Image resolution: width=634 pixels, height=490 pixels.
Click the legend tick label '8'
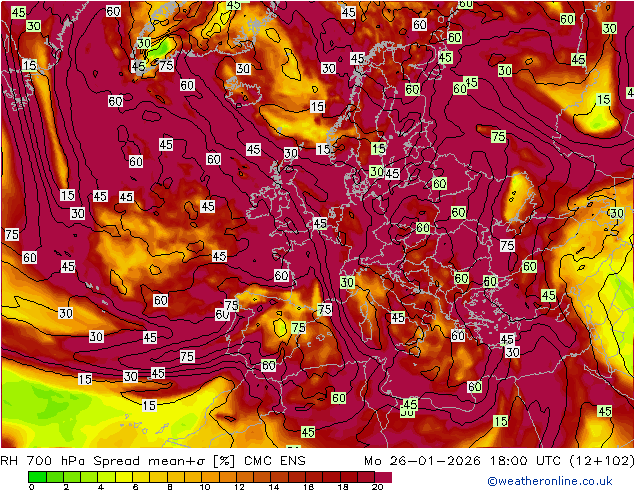170,487
